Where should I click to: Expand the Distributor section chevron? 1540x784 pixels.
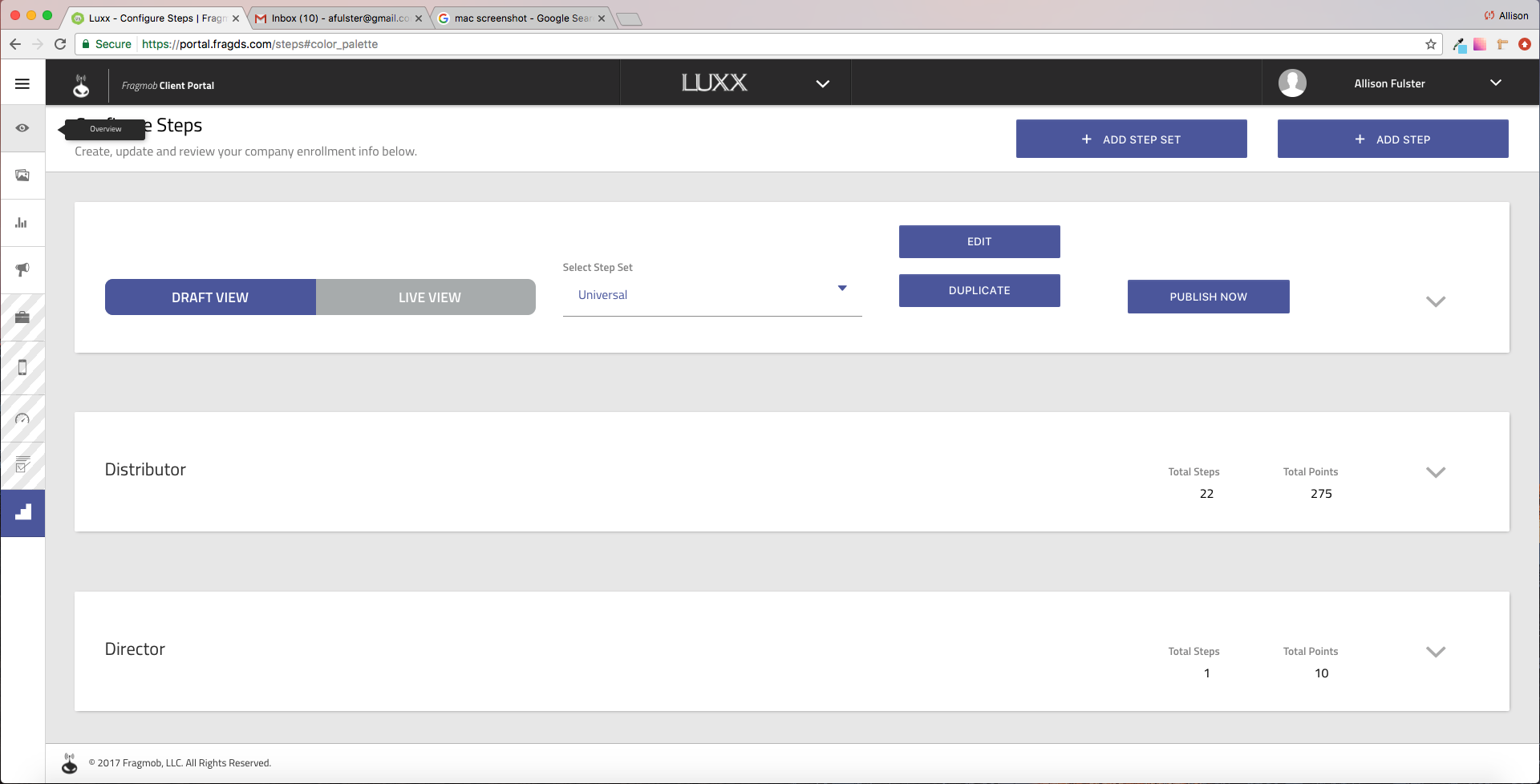pyautogui.click(x=1436, y=472)
